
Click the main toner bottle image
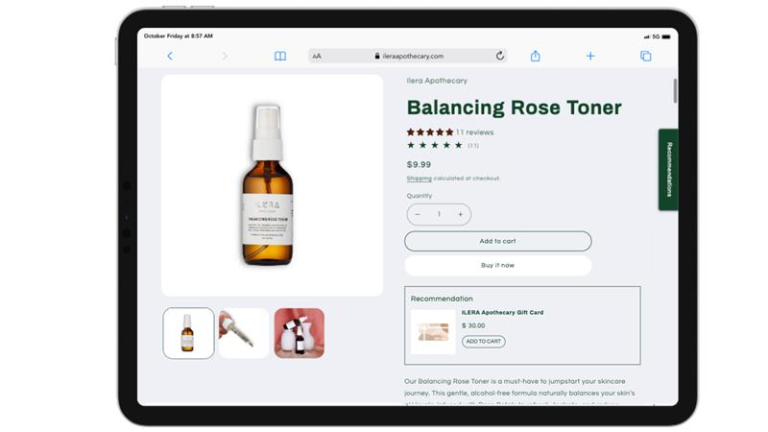click(272, 185)
